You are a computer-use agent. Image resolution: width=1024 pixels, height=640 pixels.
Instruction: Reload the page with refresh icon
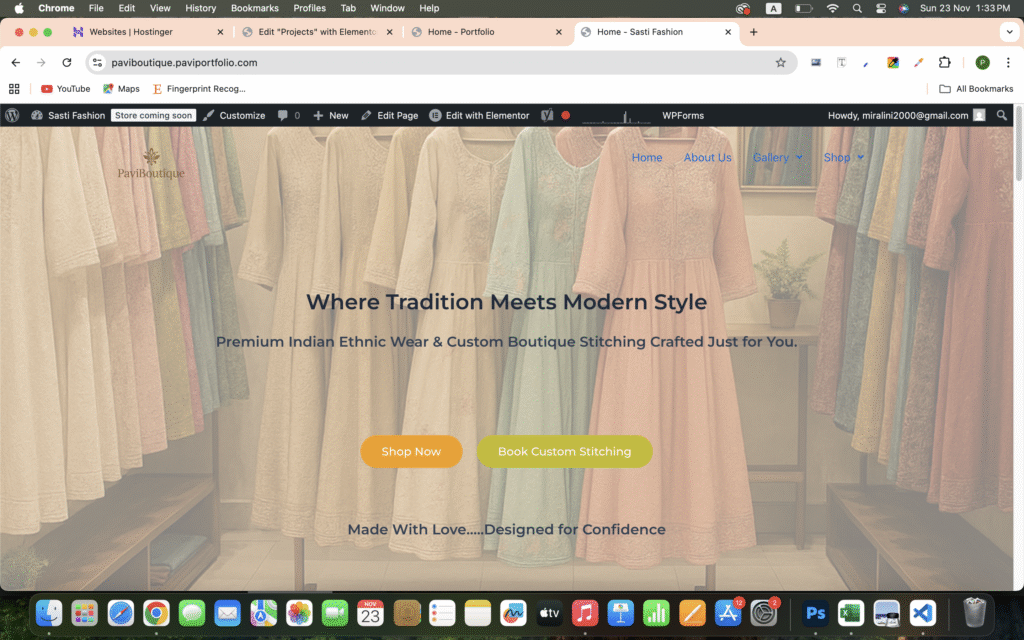(x=67, y=62)
